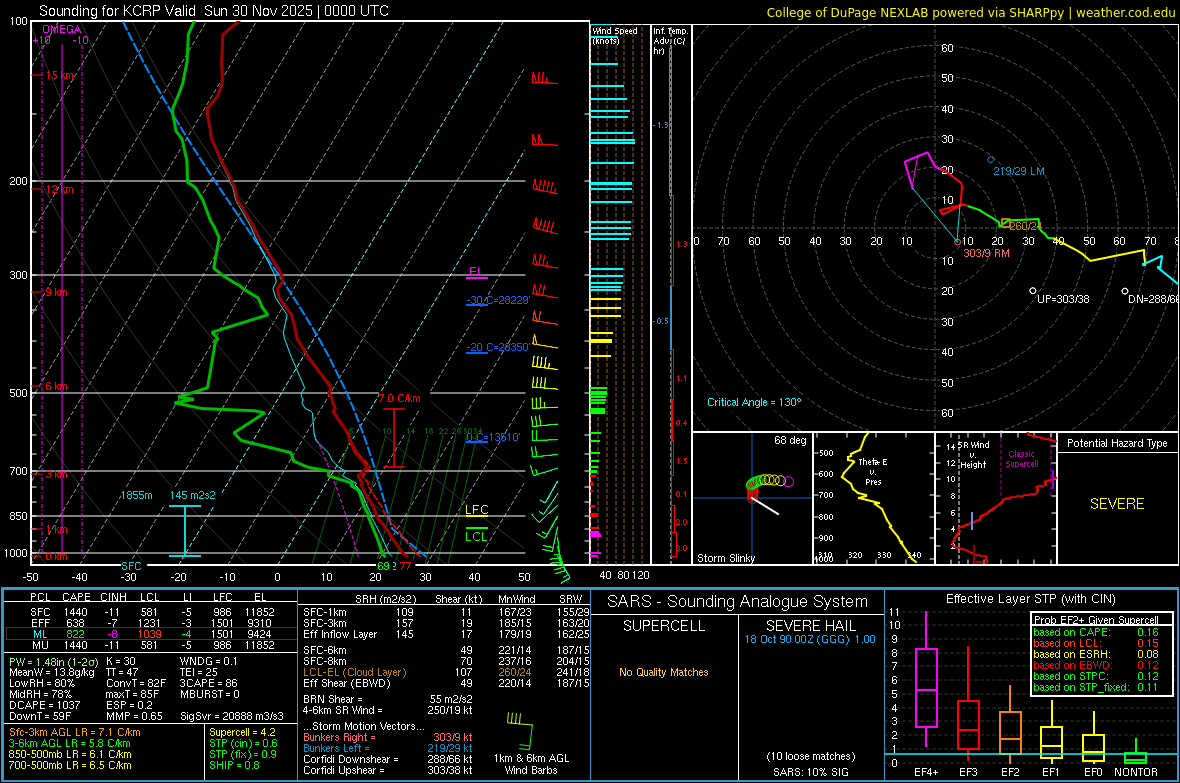This screenshot has height=783, width=1180.
Task: Click the 1855m effective inflow top label
Action: [136, 495]
